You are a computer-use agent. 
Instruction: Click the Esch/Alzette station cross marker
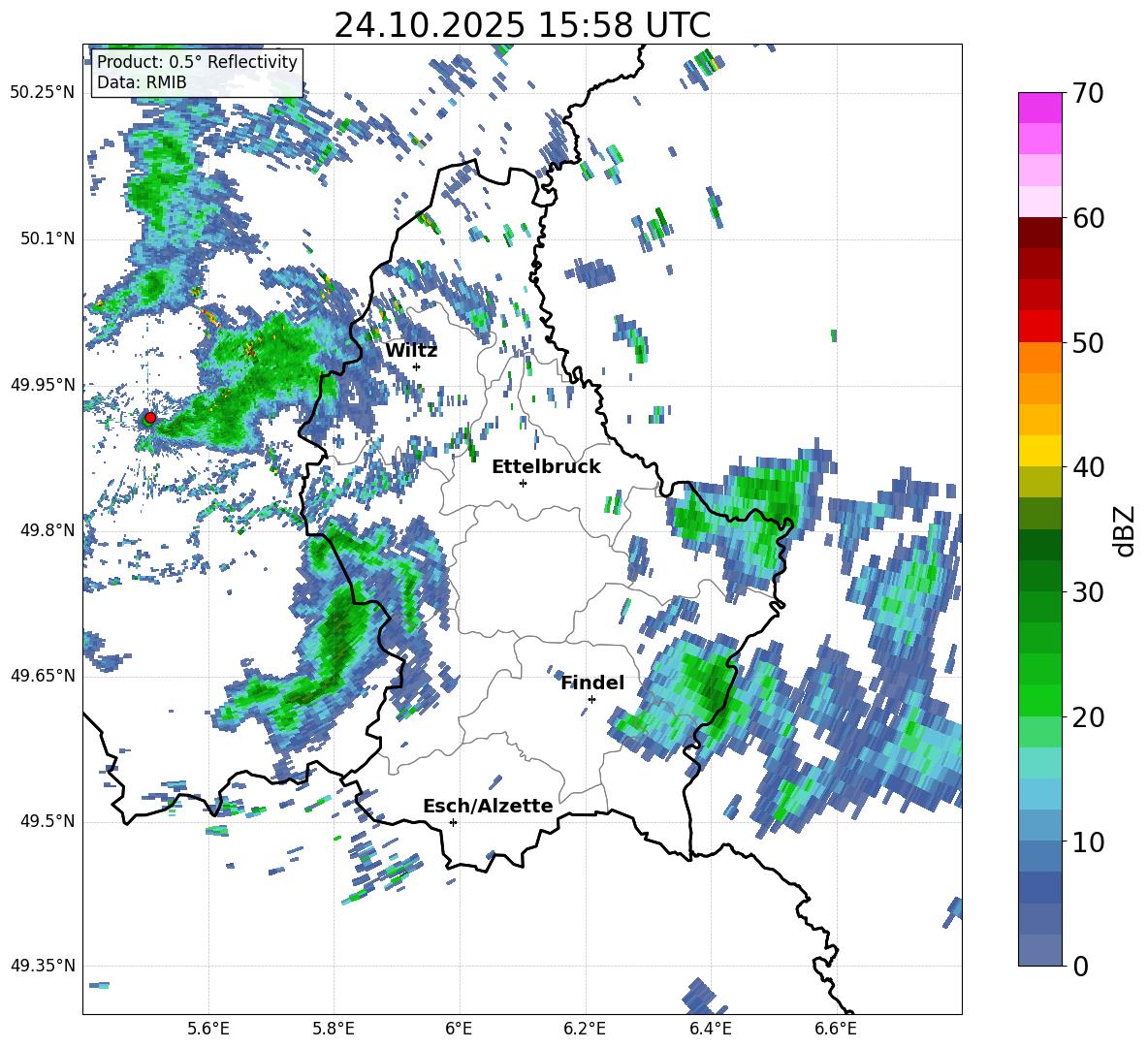coord(453,822)
